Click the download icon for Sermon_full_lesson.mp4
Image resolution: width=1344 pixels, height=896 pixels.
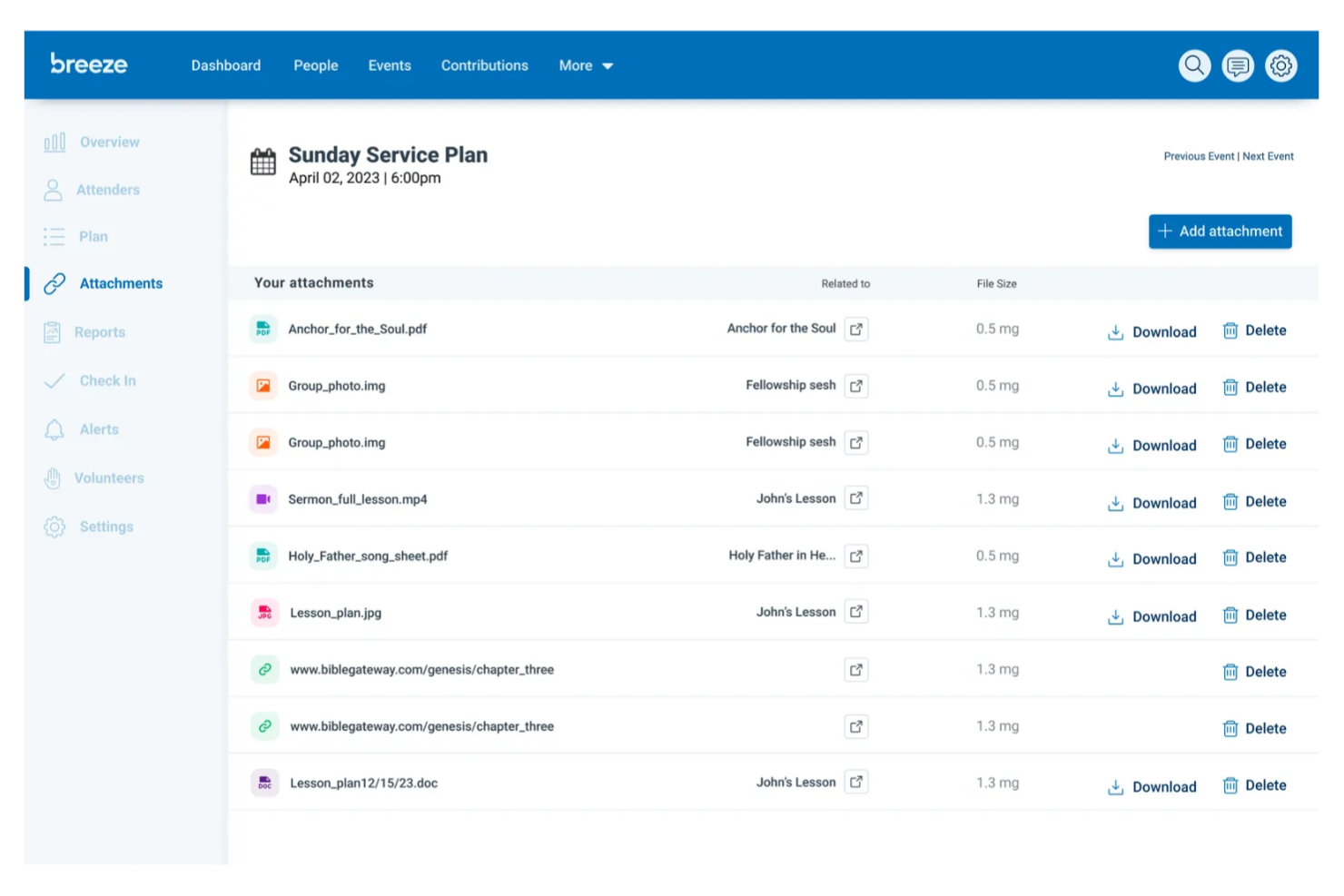coord(1115,502)
